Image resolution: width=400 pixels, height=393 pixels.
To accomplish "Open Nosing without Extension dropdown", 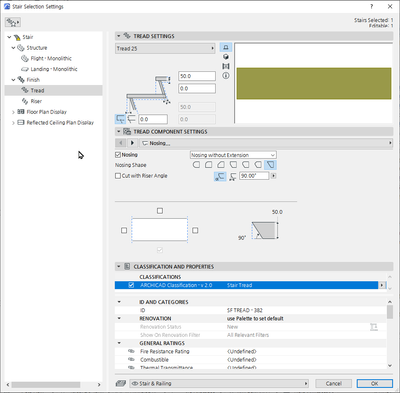I will click(x=233, y=155).
